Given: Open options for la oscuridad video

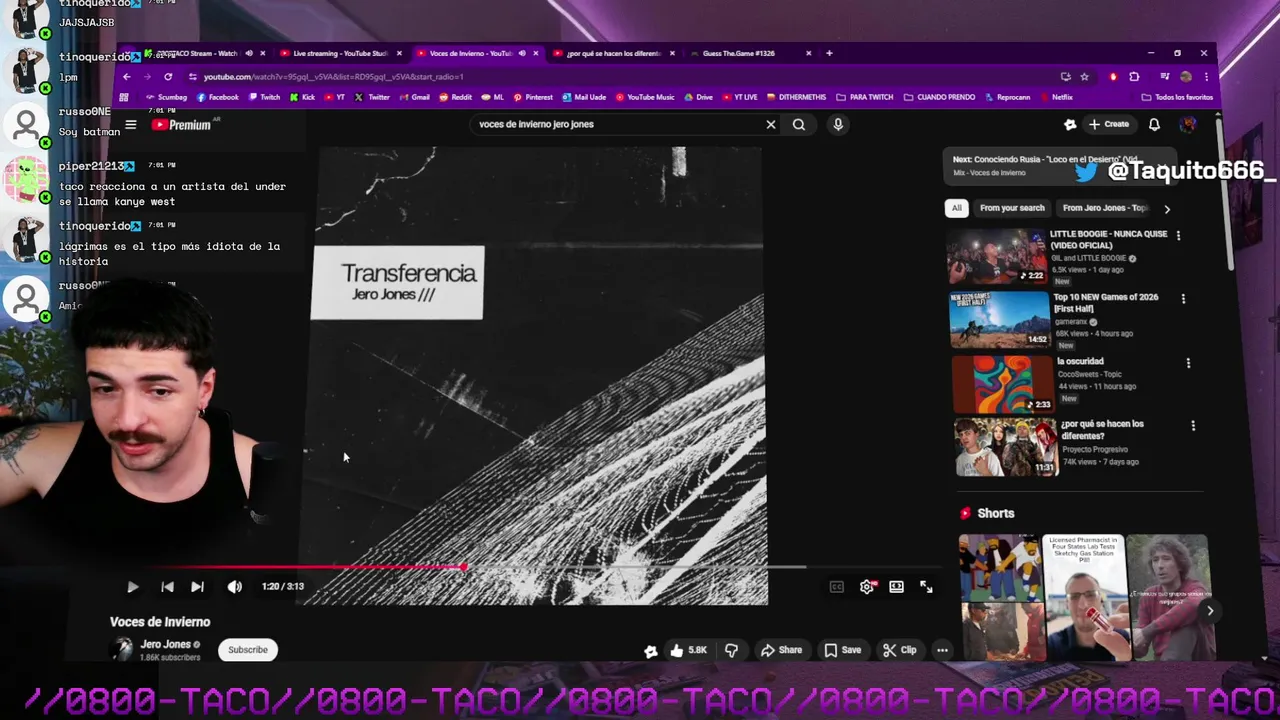Looking at the screenshot, I should pyautogui.click(x=1188, y=363).
